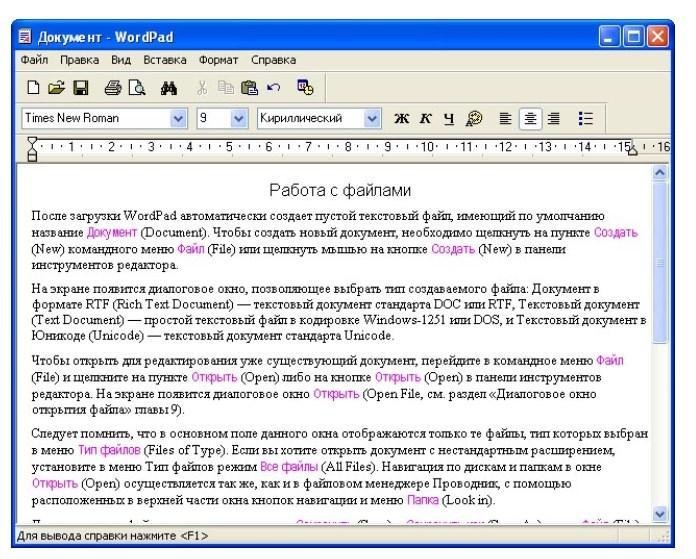Open the Справка menu
The height and width of the screenshot is (559, 696).
(273, 60)
